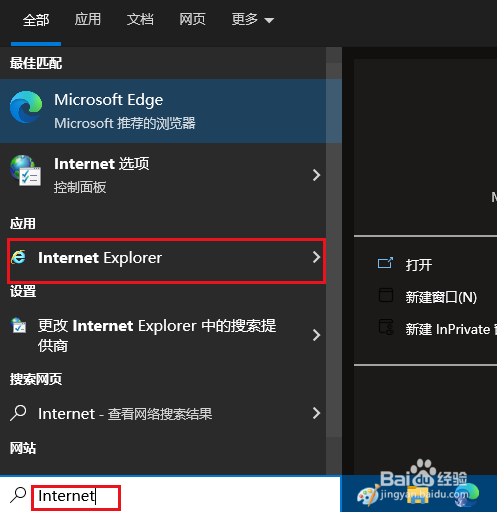Click the search box containing Internet
The height and width of the screenshot is (512, 497).
tap(170, 495)
